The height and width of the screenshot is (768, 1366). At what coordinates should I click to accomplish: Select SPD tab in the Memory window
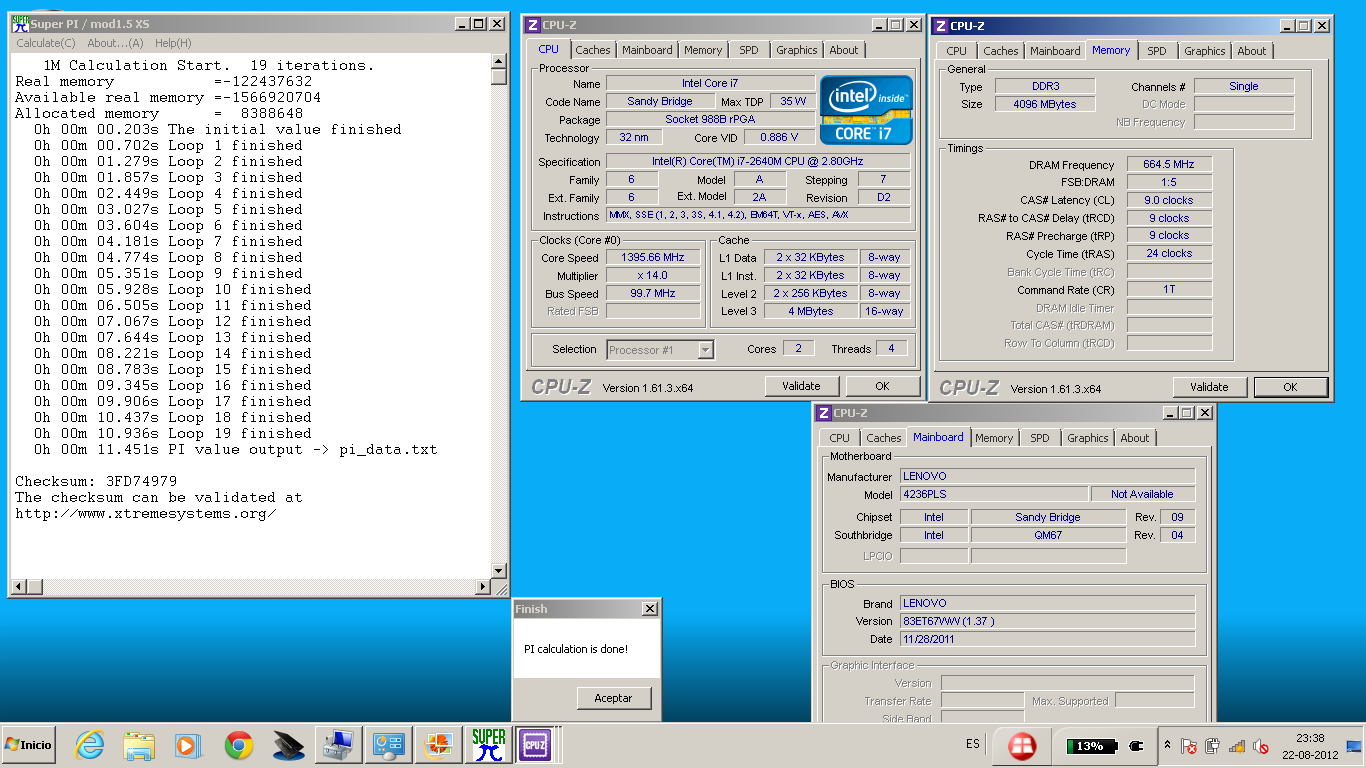1157,51
